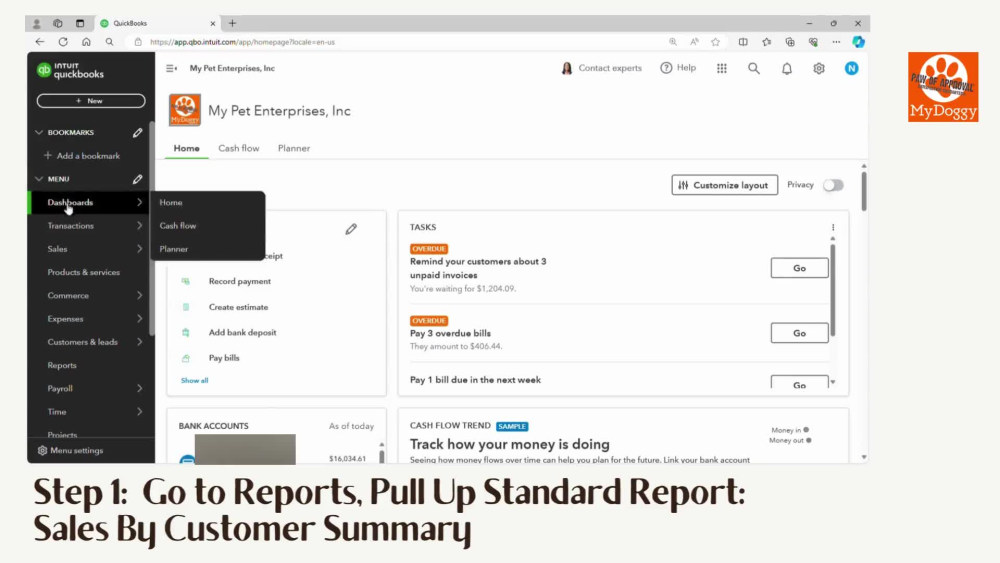1000x563 pixels.
Task: Toggle the Privacy switch
Action: click(833, 185)
